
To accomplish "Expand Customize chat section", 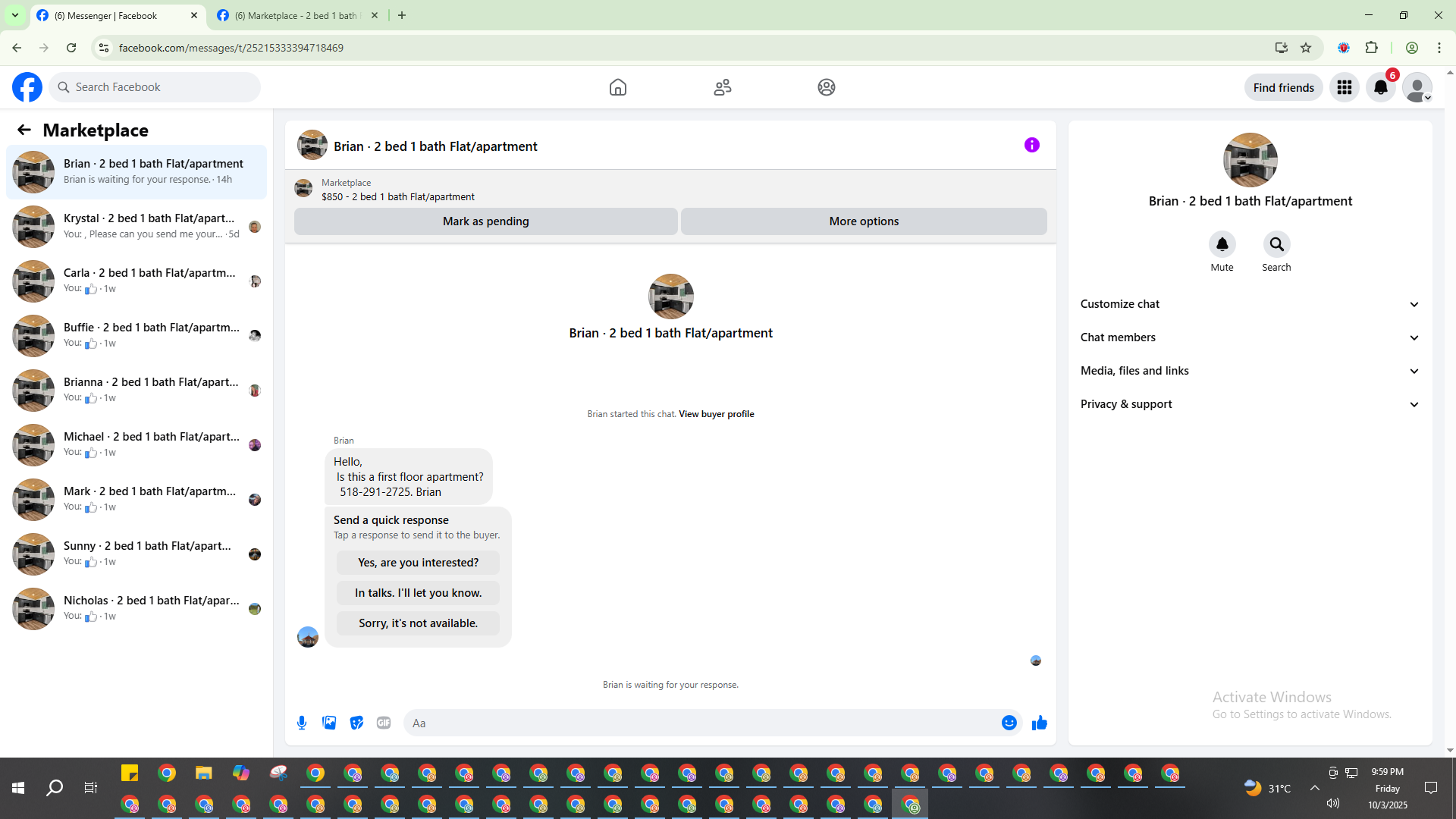I will coord(1250,304).
